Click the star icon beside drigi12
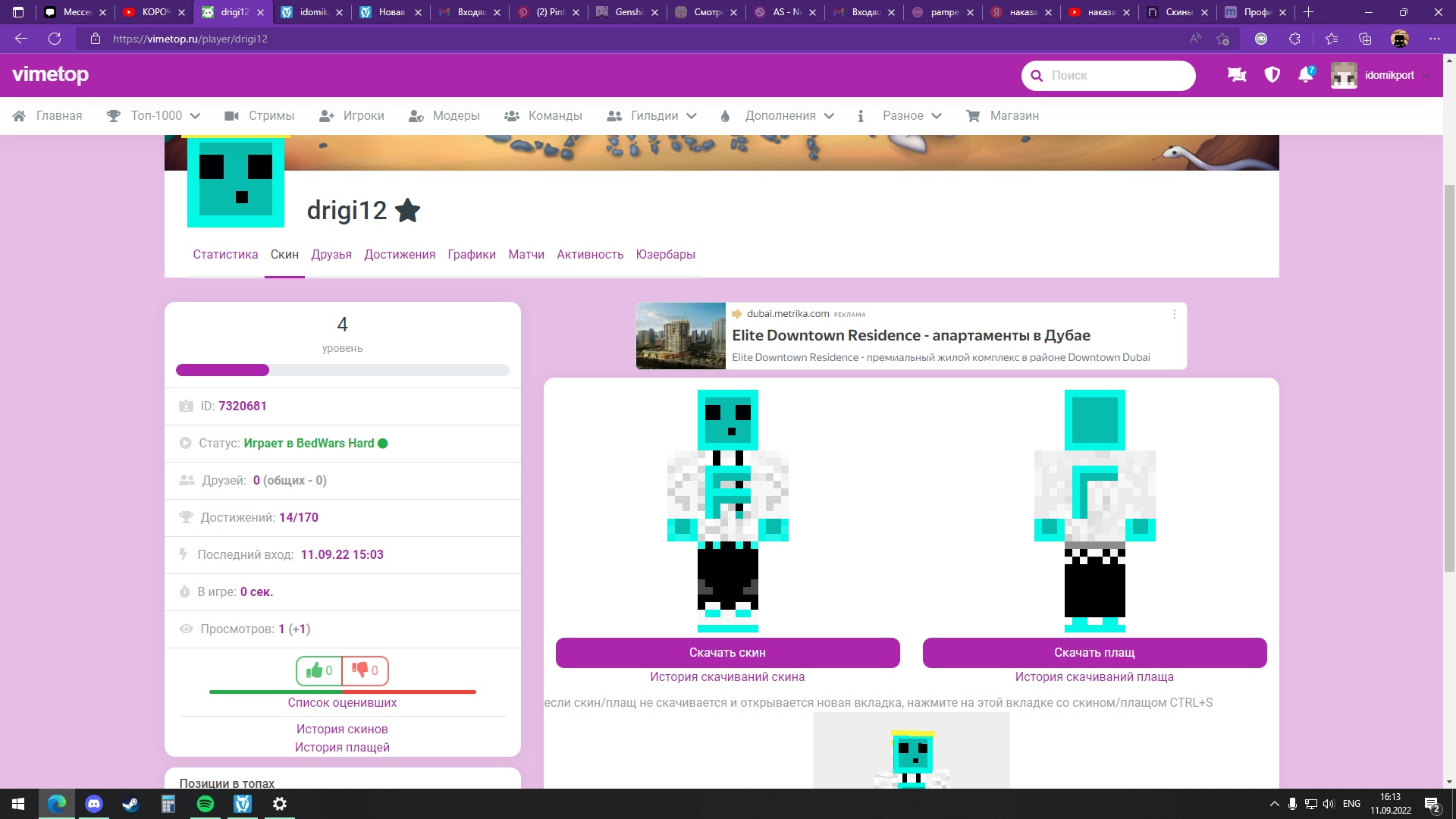 pos(408,210)
